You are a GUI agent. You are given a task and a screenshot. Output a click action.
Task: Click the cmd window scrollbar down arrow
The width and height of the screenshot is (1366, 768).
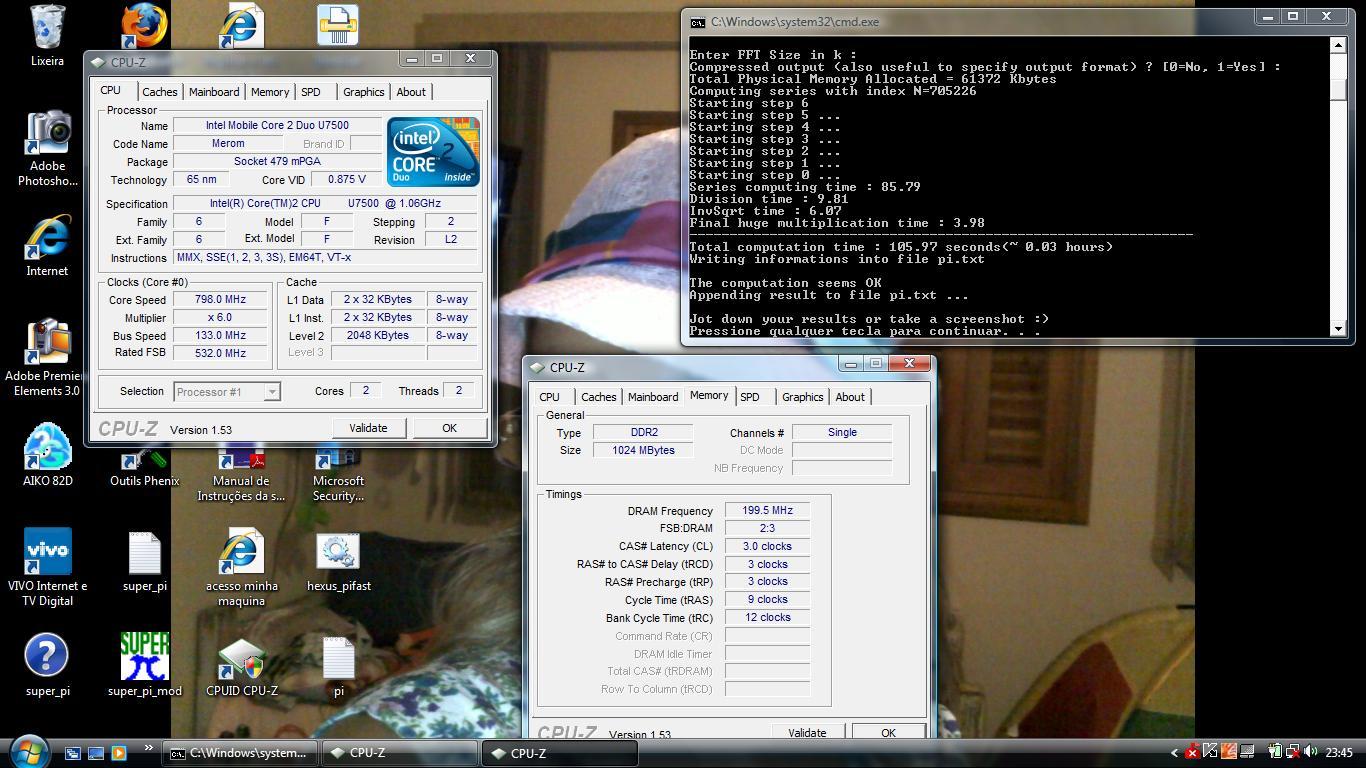click(x=1338, y=329)
